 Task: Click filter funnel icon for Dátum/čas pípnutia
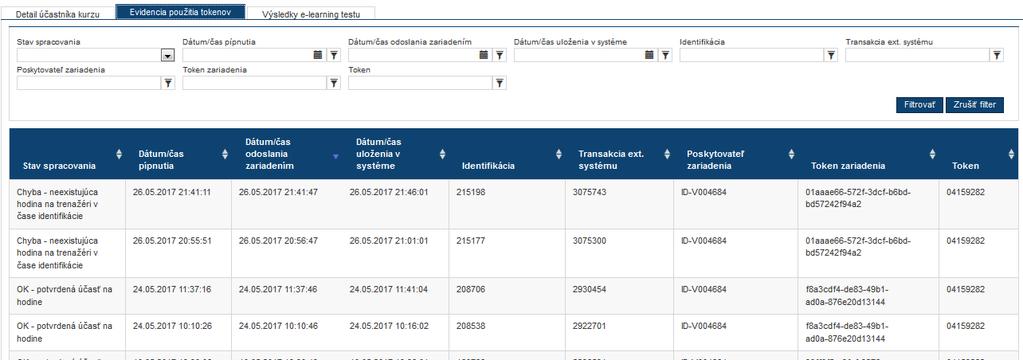(333, 55)
